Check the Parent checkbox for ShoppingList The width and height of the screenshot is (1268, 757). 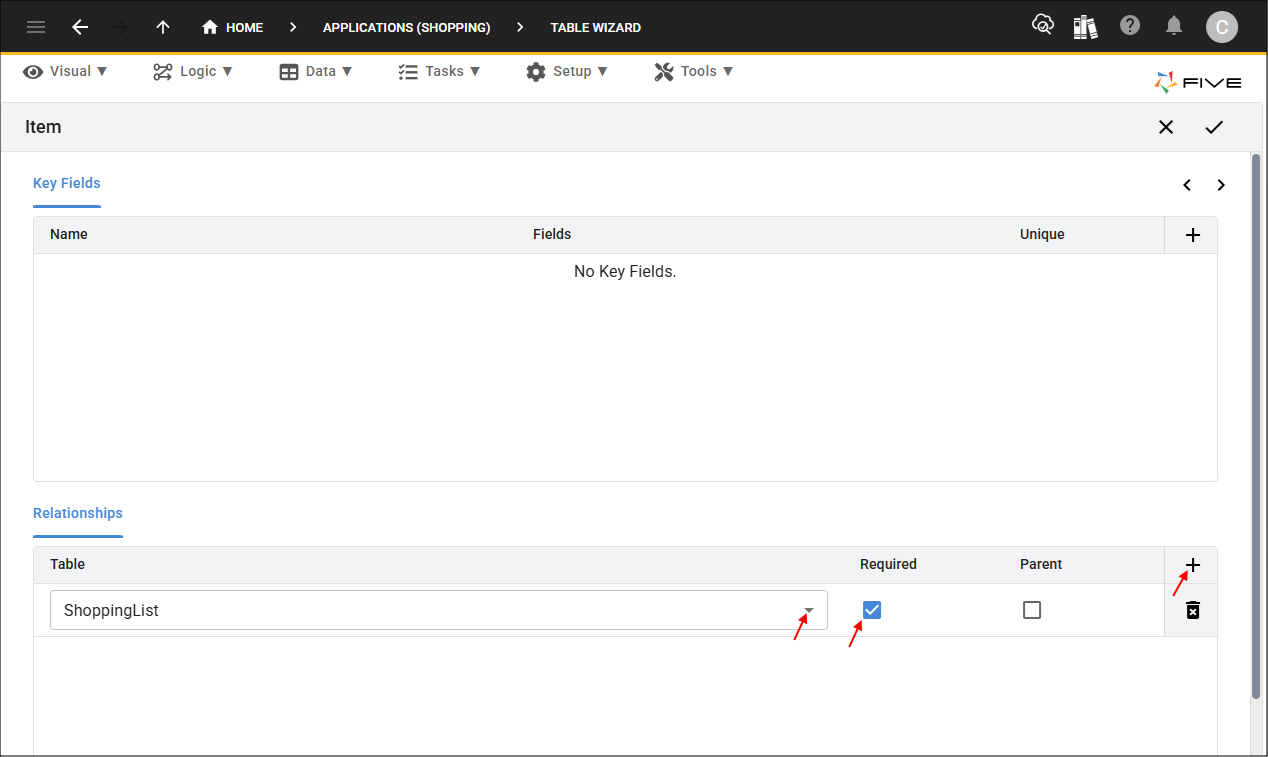tap(1032, 610)
